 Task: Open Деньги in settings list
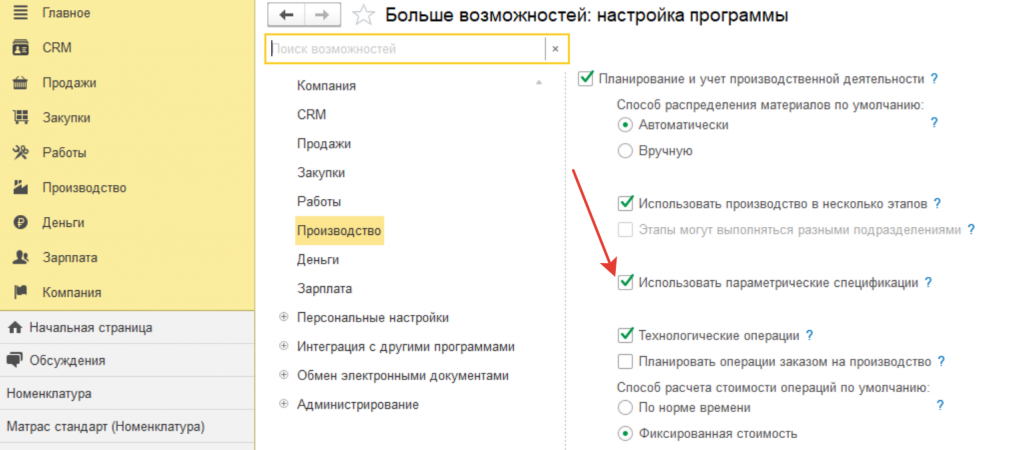click(318, 259)
